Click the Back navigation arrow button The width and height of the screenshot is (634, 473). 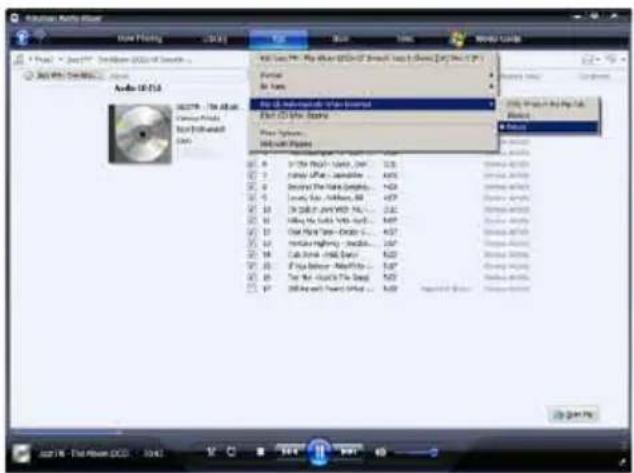[x=22, y=38]
